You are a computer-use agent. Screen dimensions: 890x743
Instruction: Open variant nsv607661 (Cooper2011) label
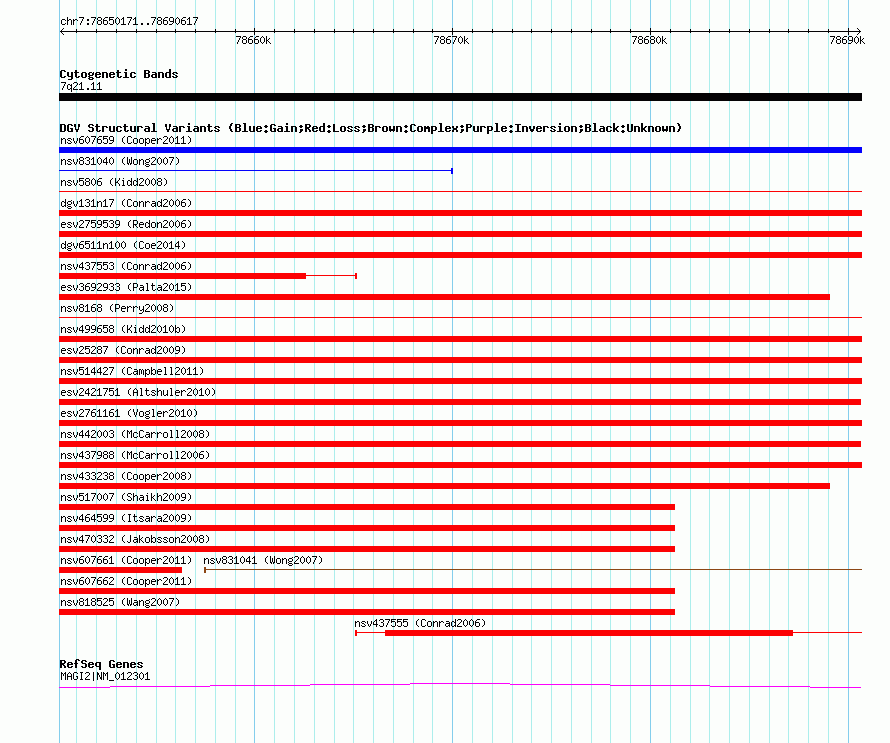[126, 560]
